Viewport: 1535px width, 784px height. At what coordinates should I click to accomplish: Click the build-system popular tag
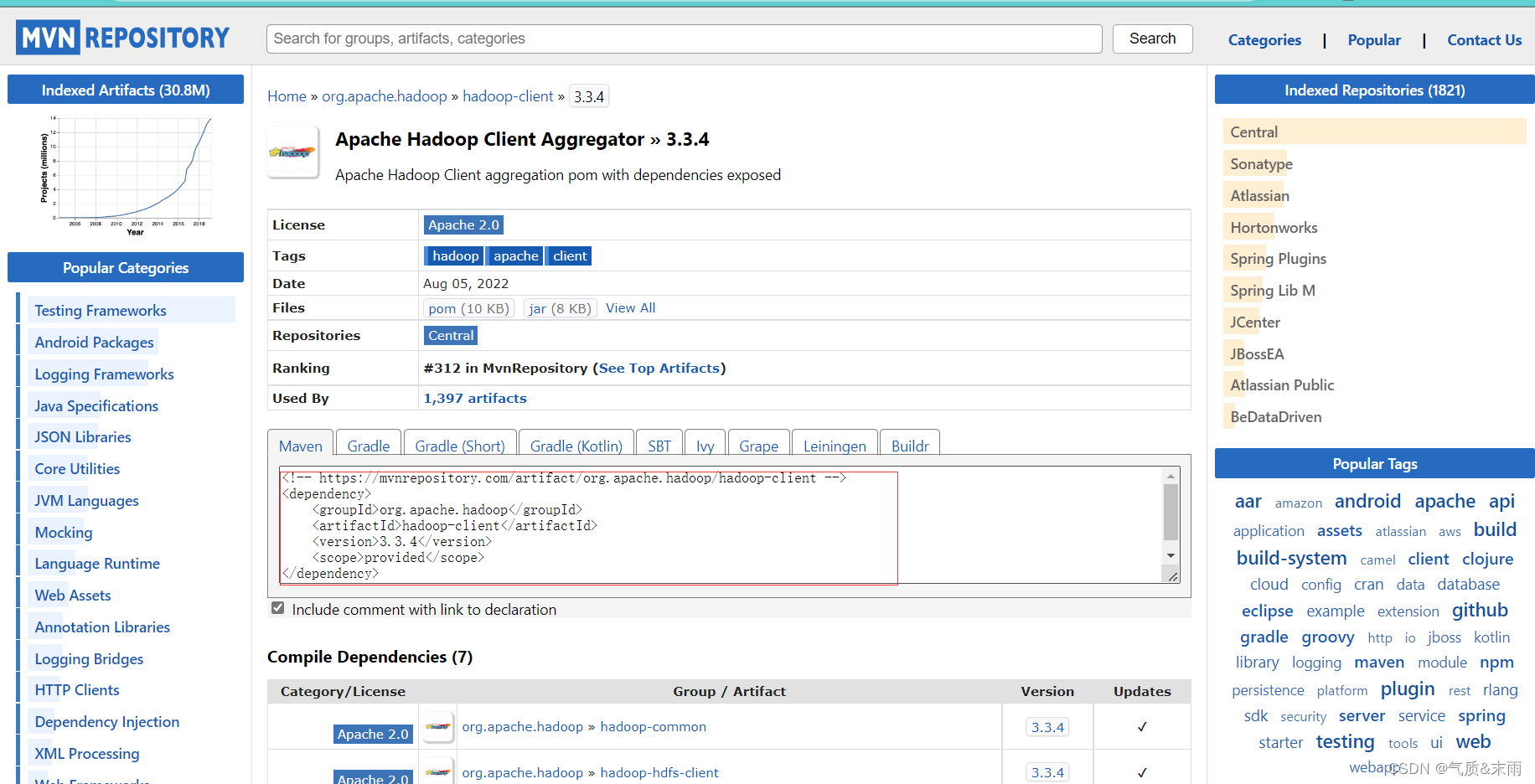coord(1291,558)
